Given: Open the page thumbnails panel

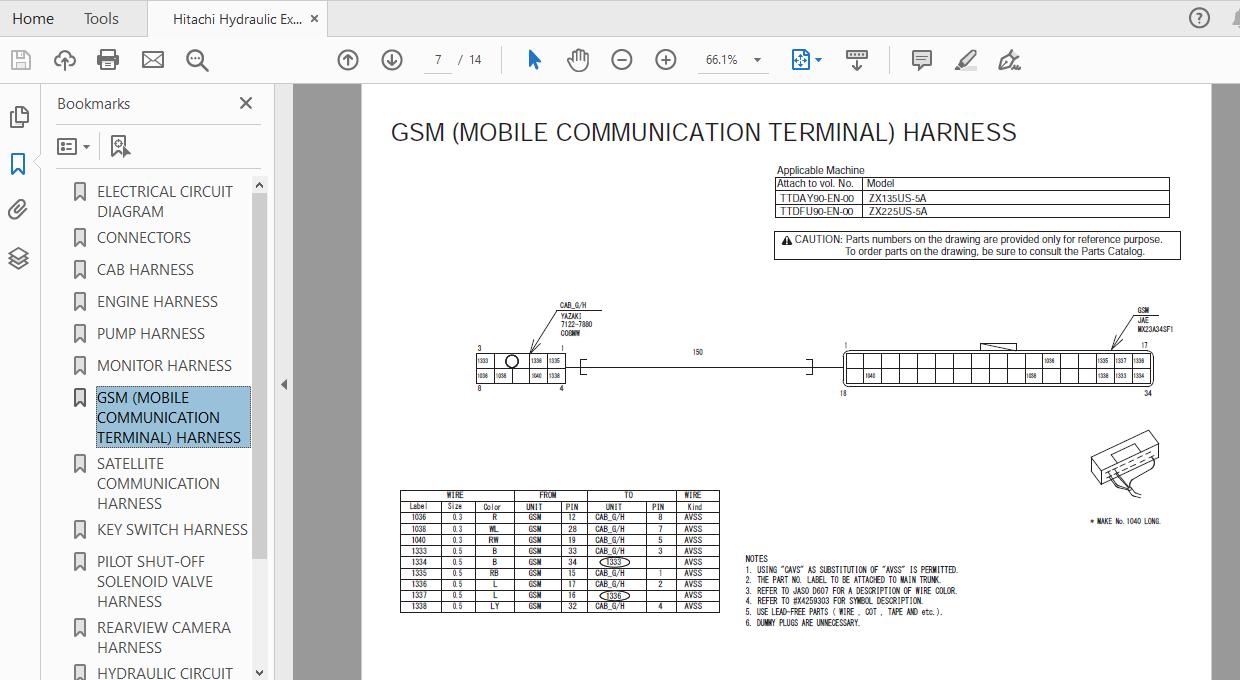Looking at the screenshot, I should coord(19,117).
